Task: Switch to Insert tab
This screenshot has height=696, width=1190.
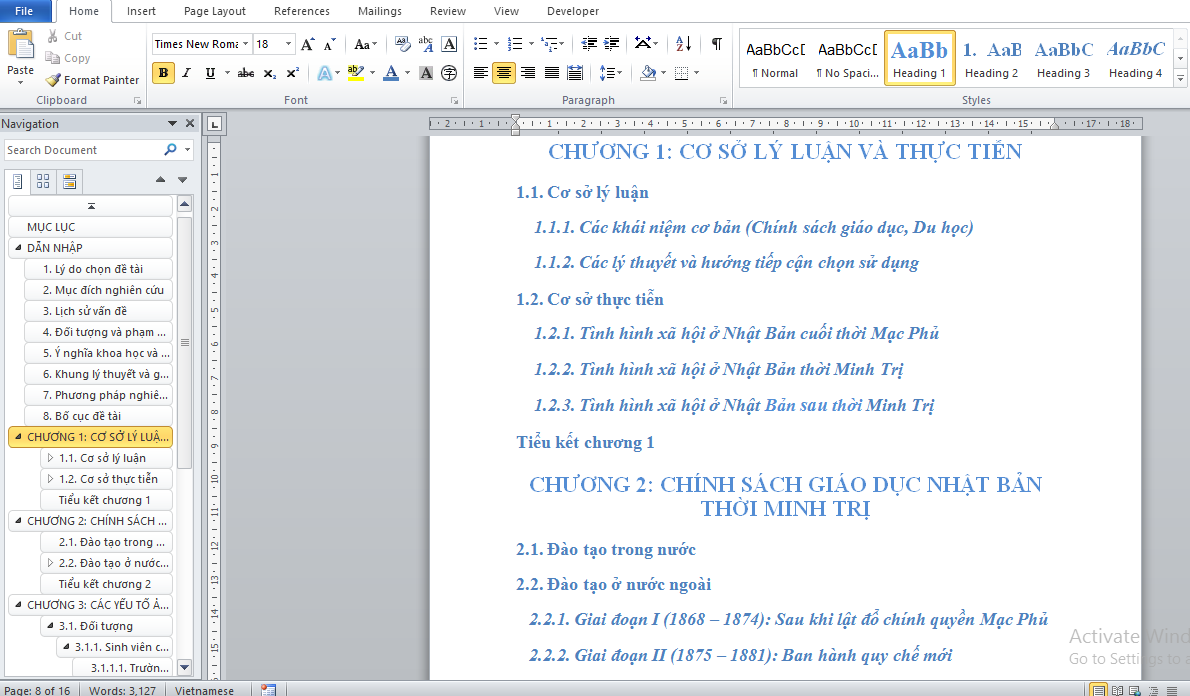Action: coord(141,11)
